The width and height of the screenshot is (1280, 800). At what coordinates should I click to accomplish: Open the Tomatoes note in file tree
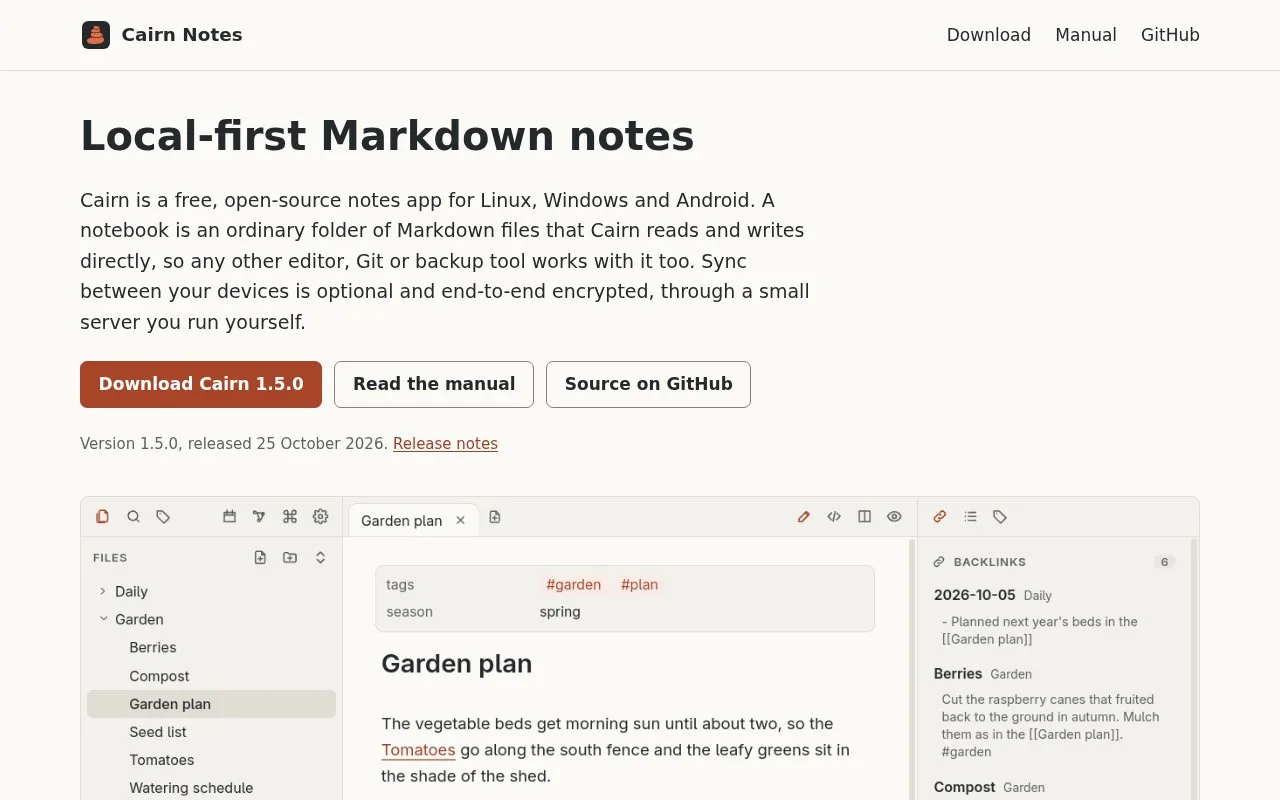[x=211, y=760]
